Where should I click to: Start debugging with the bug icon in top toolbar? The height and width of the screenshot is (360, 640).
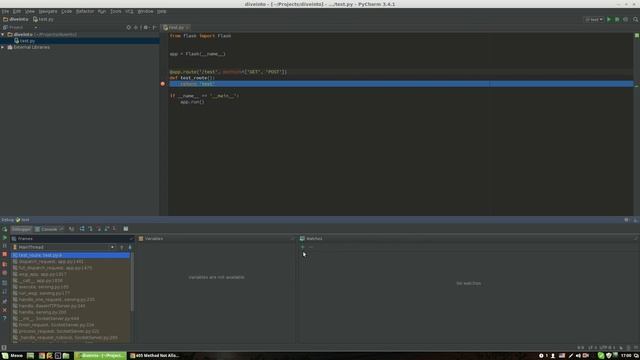617,19
